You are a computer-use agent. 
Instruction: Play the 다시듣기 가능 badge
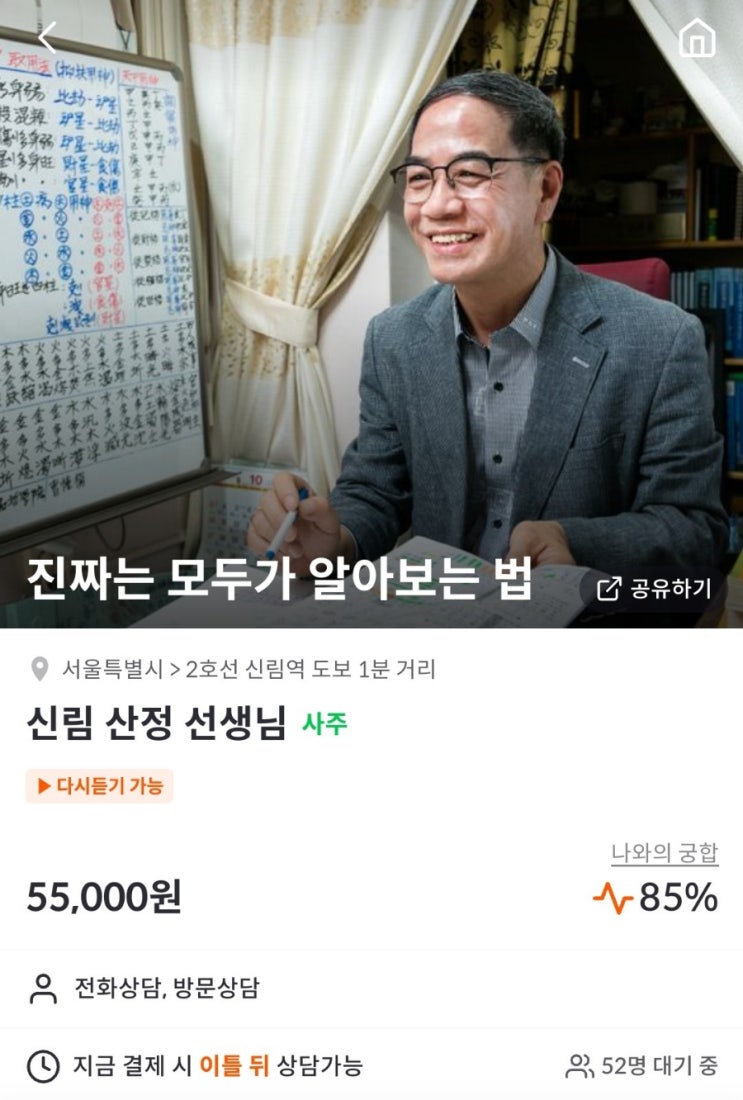(x=100, y=786)
